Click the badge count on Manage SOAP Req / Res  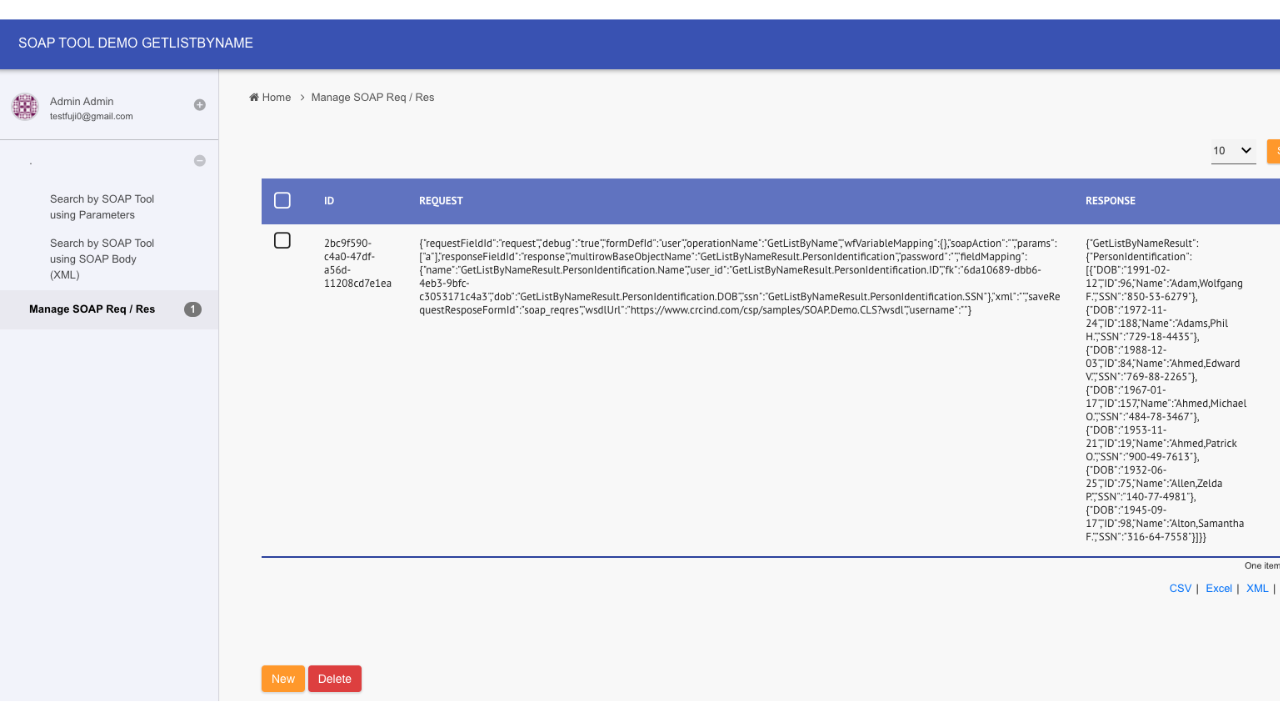click(x=192, y=310)
